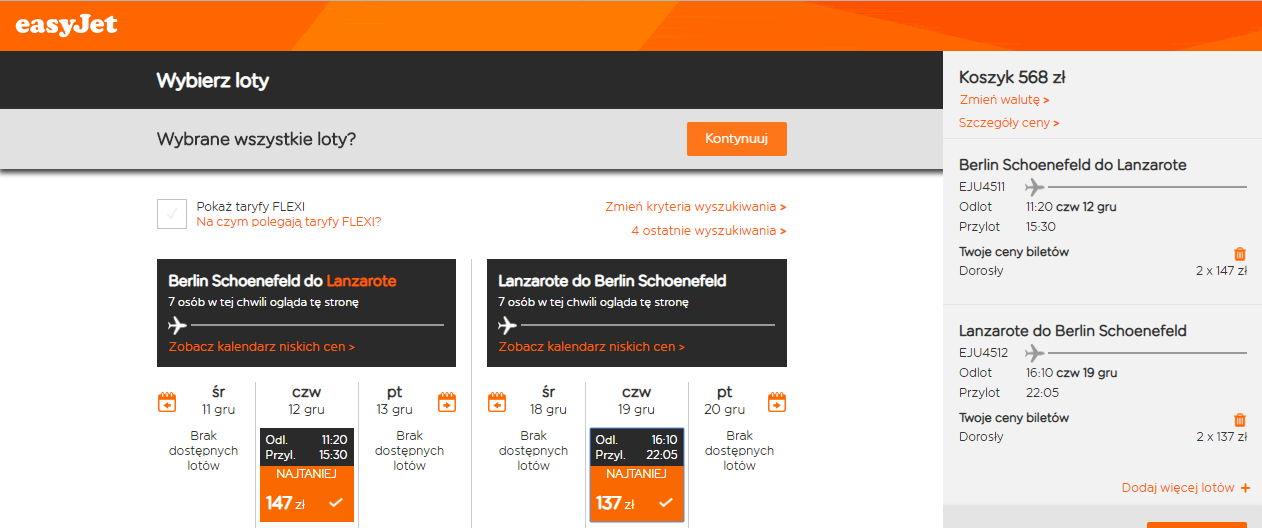Go to previous return dates calendar arrow
This screenshot has height=528, width=1262.
click(x=497, y=403)
